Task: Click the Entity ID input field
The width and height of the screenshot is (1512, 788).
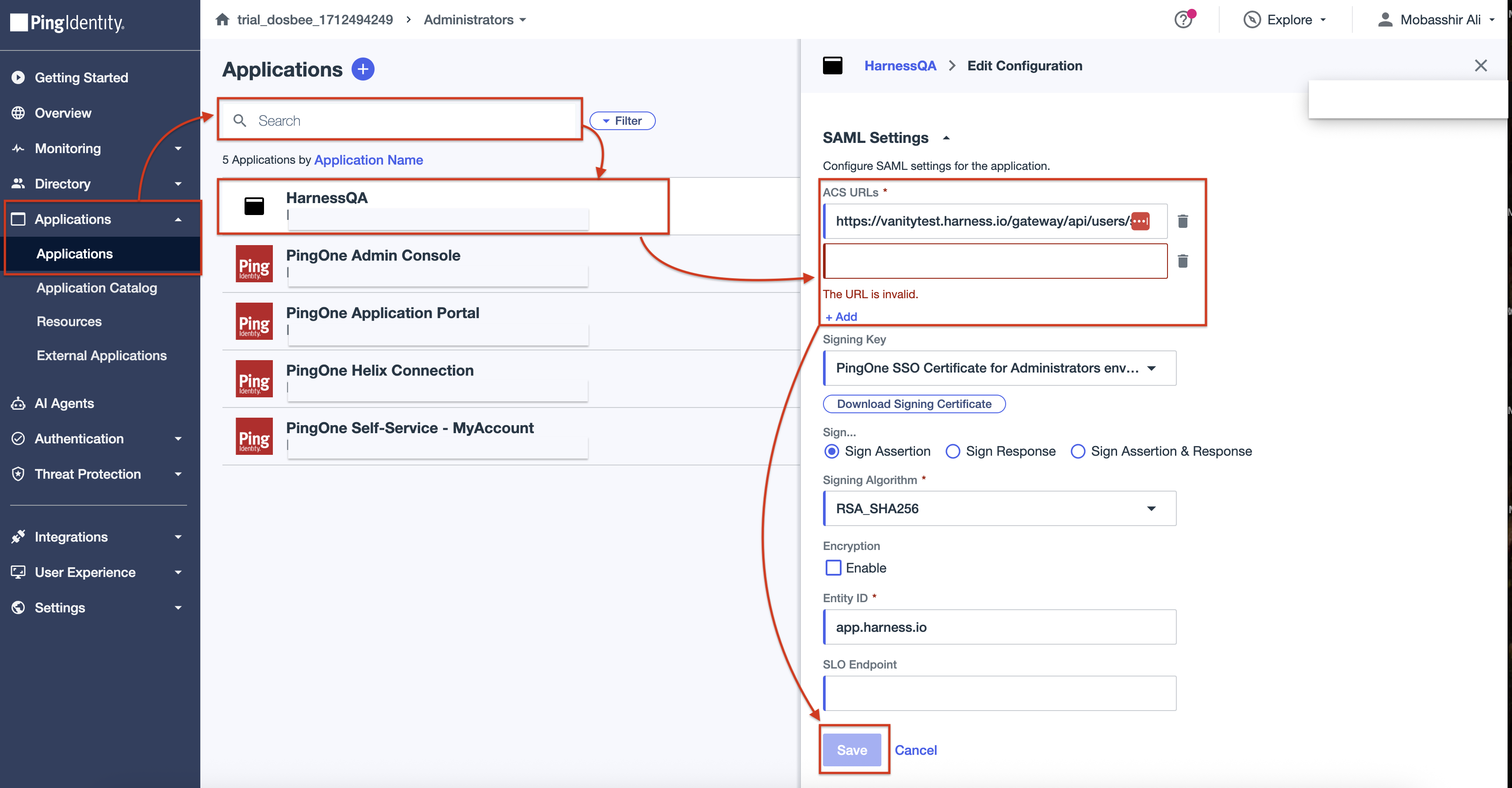Action: click(999, 627)
